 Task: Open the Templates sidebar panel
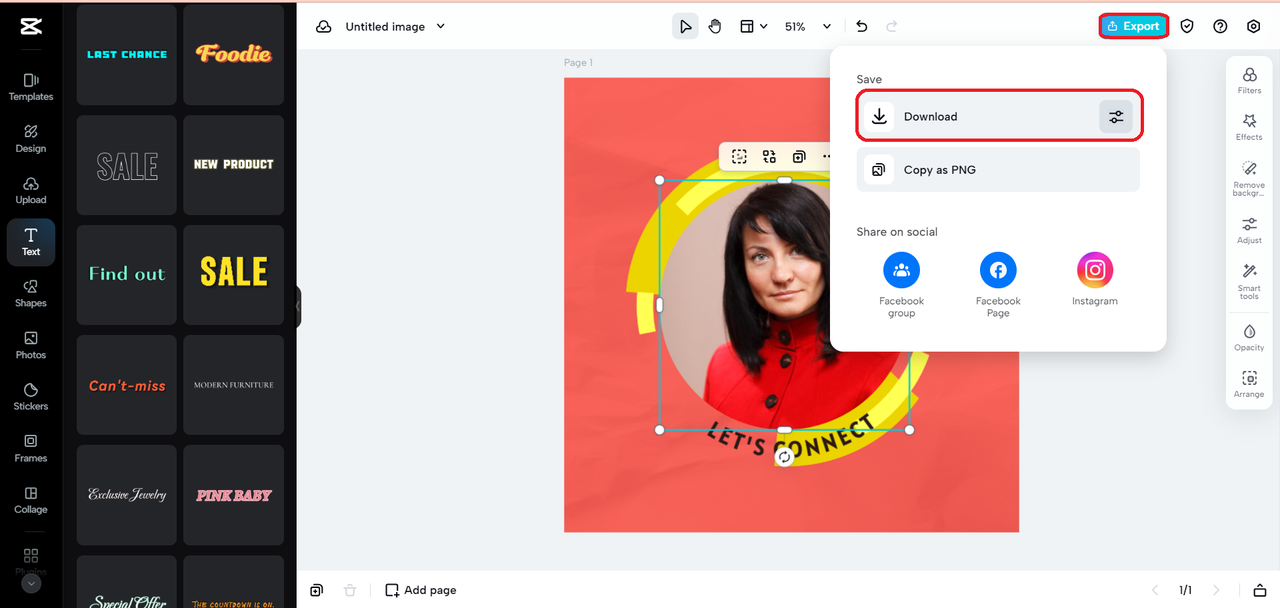tap(31, 87)
